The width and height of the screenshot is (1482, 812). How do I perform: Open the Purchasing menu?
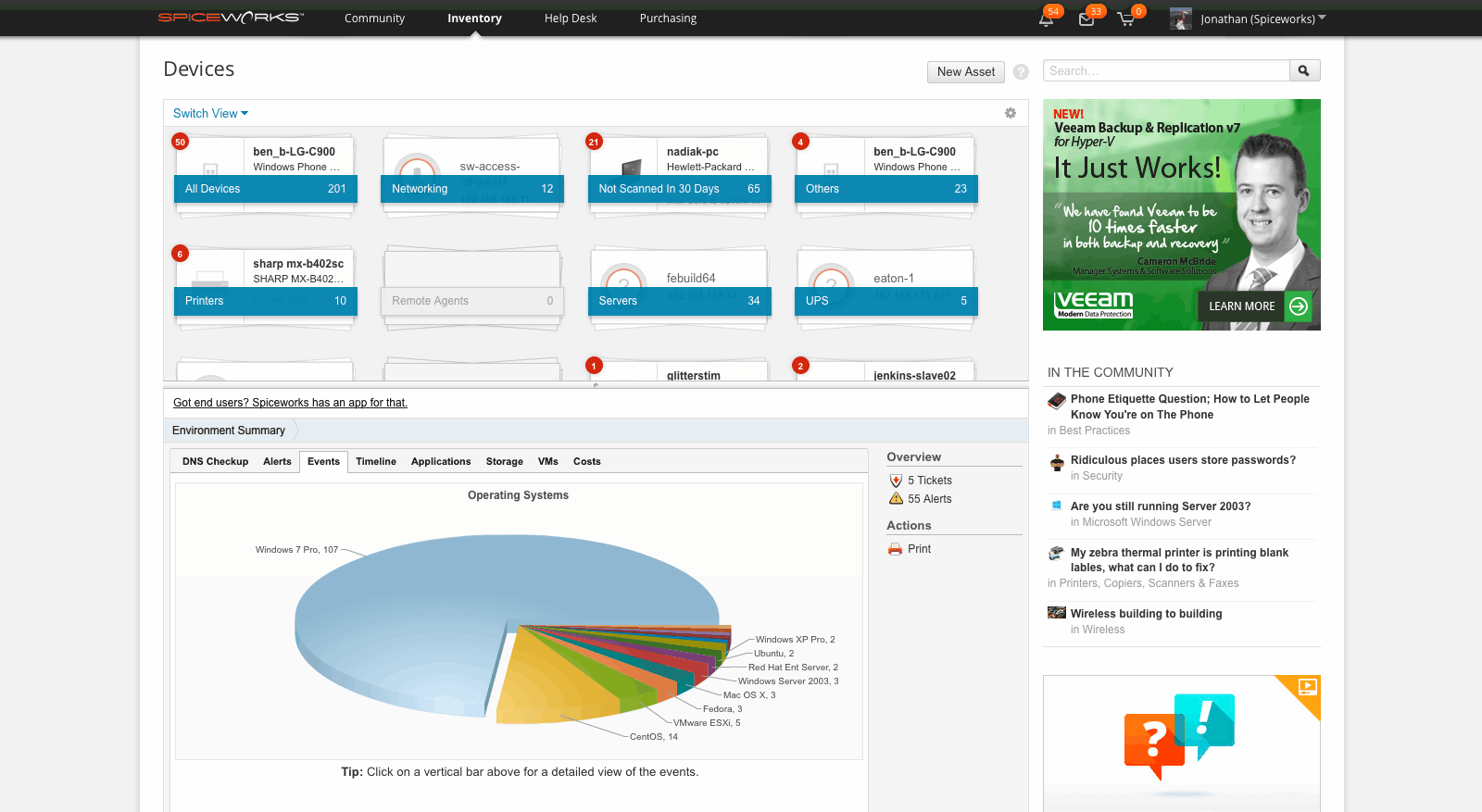point(668,19)
